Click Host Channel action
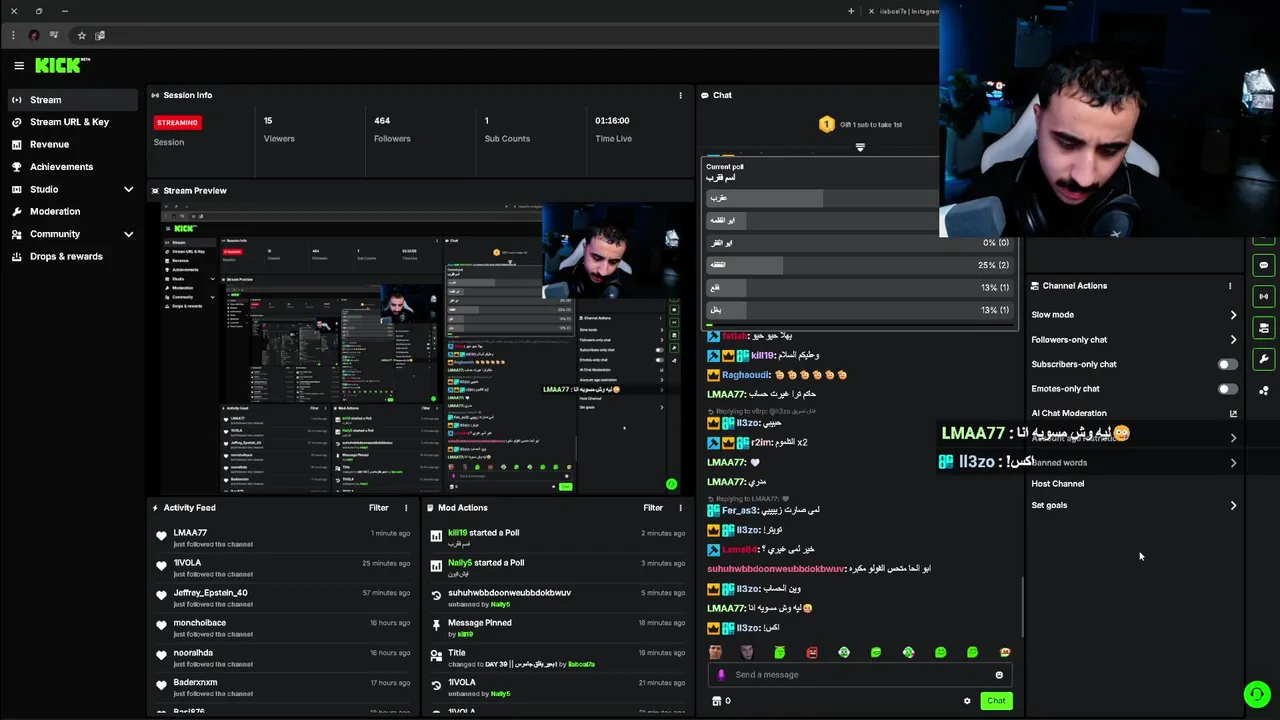 [x=1057, y=484]
